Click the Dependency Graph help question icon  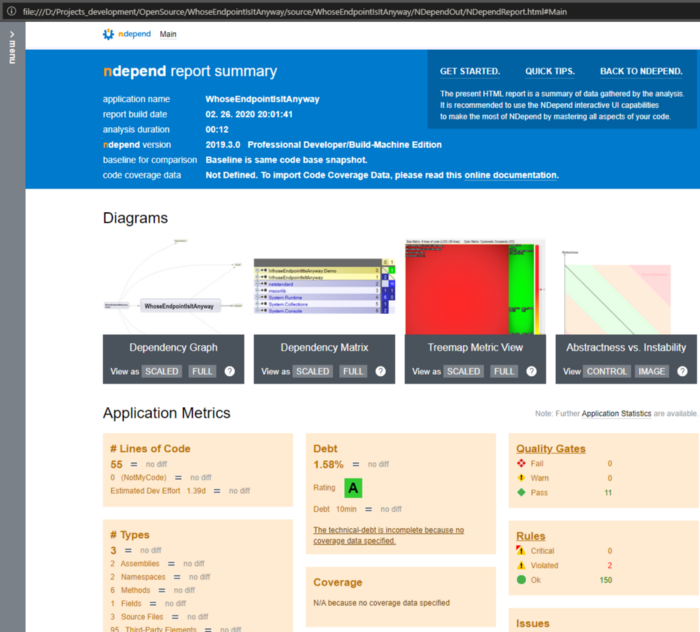(x=229, y=371)
